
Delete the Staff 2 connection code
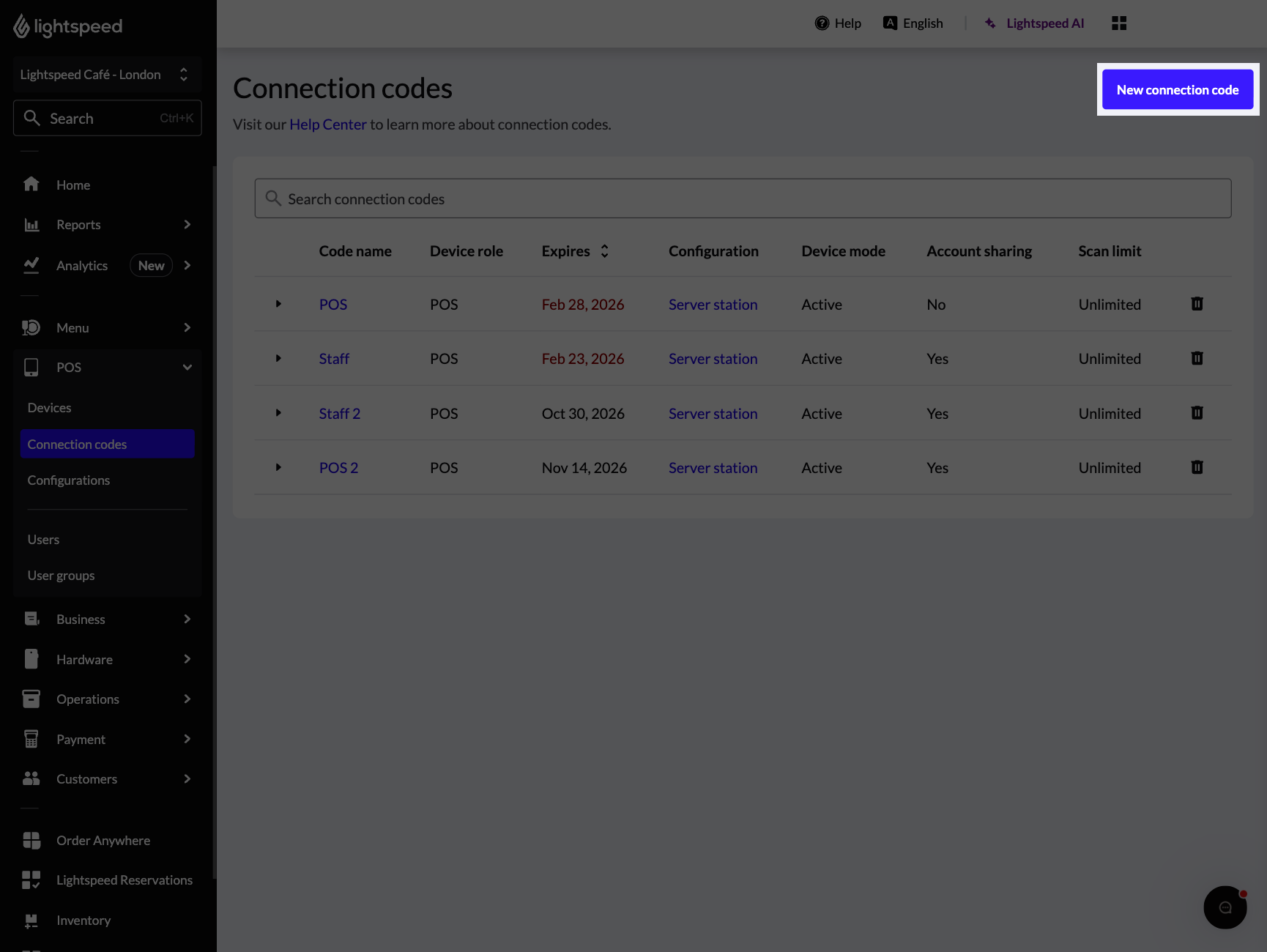1197,412
